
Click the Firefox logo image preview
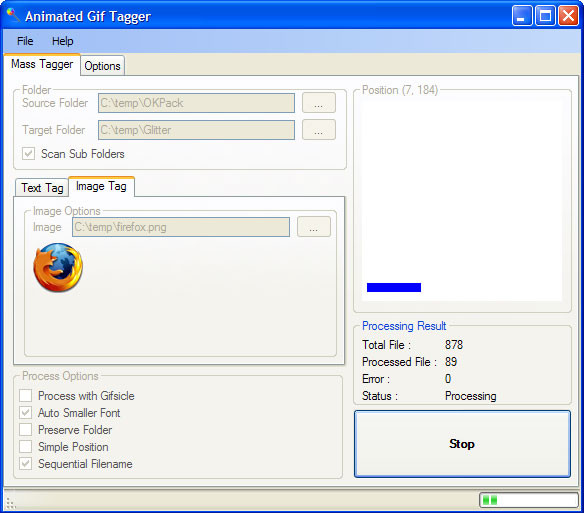coord(58,267)
